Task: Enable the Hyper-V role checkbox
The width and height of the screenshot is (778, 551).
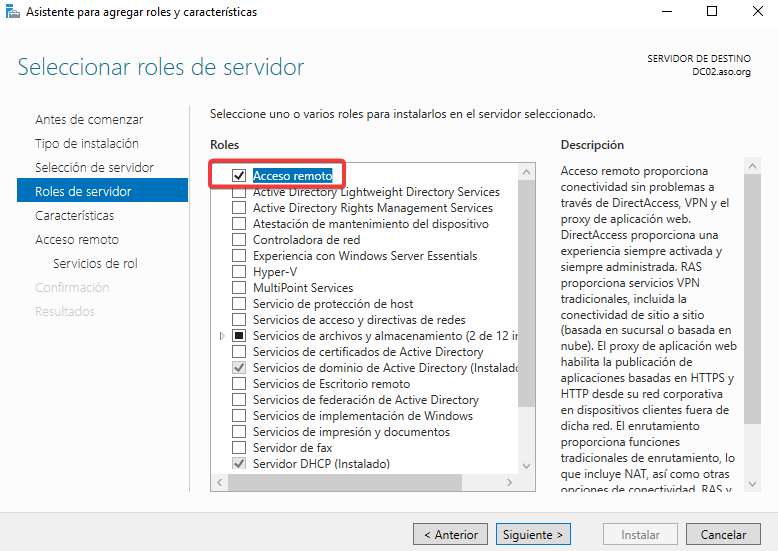Action: point(239,272)
